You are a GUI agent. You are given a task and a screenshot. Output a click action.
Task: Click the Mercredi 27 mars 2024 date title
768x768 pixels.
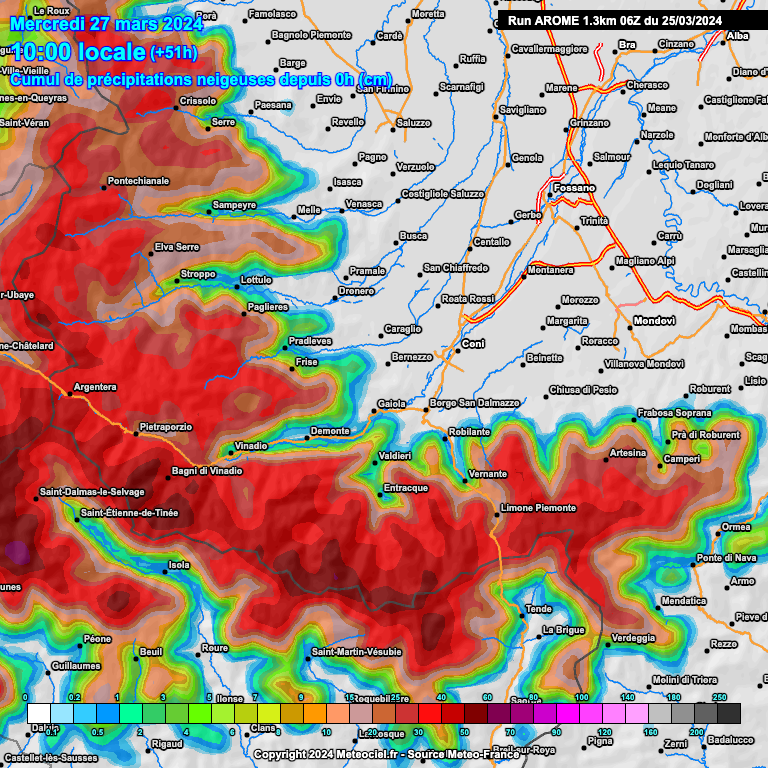pyautogui.click(x=105, y=21)
